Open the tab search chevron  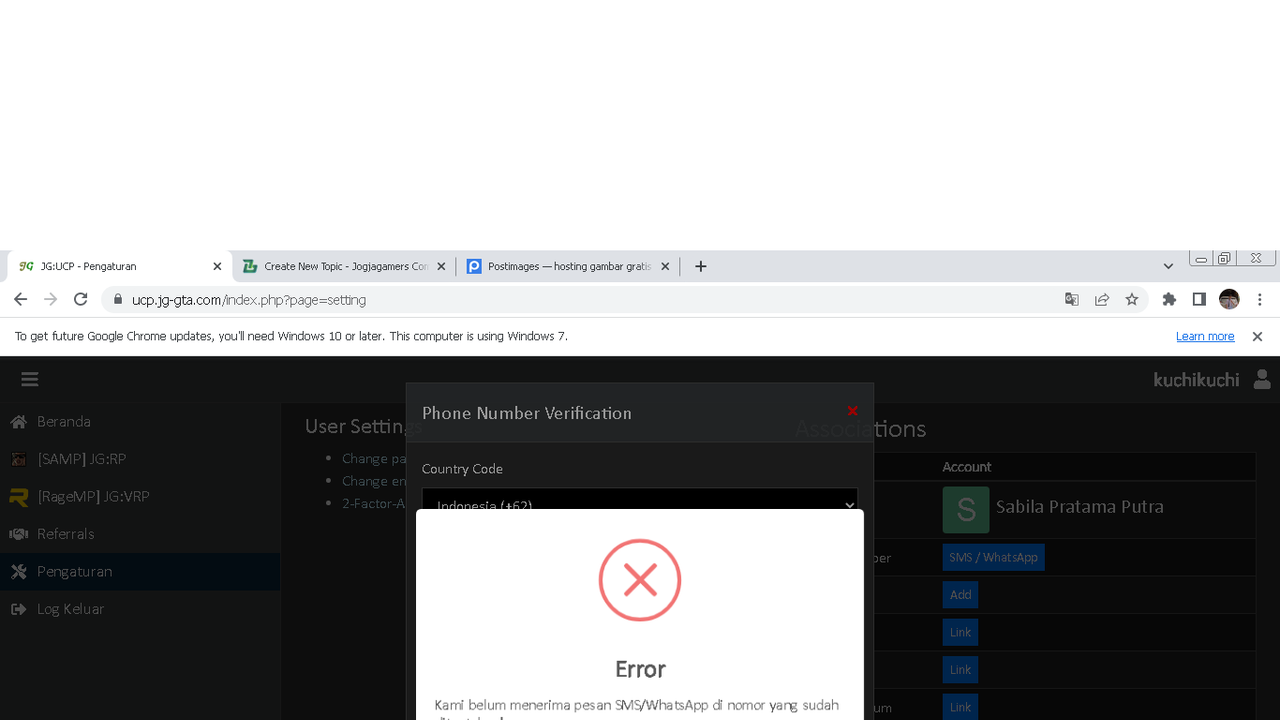[x=1168, y=266]
